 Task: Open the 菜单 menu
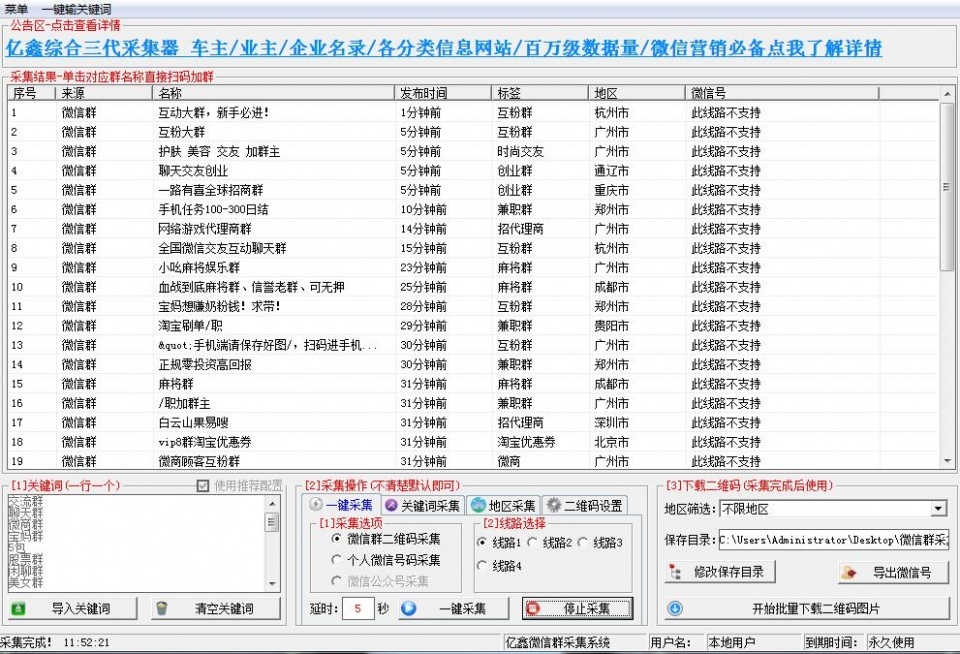click(x=17, y=9)
